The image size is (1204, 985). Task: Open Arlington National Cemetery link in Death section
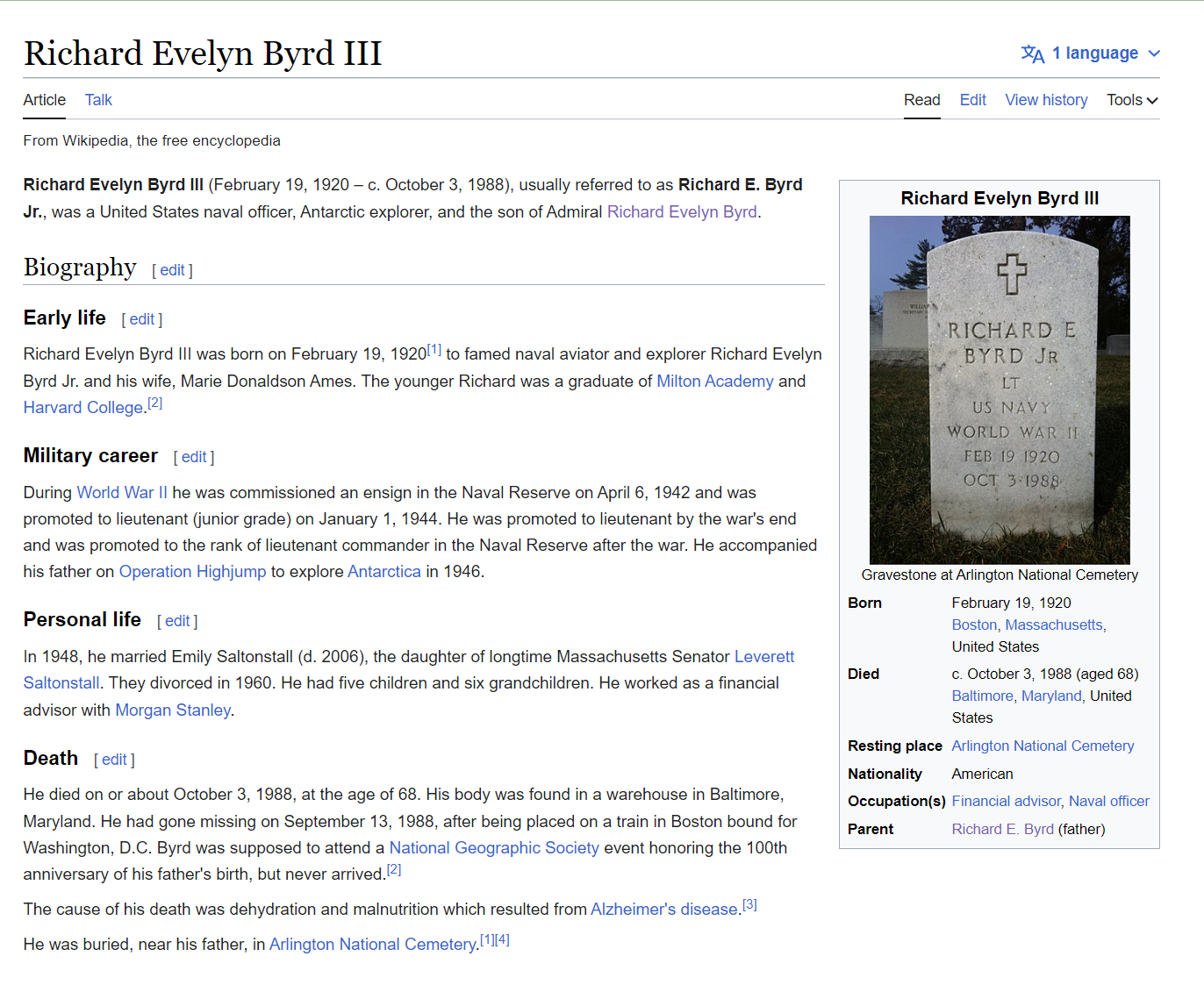tap(373, 944)
